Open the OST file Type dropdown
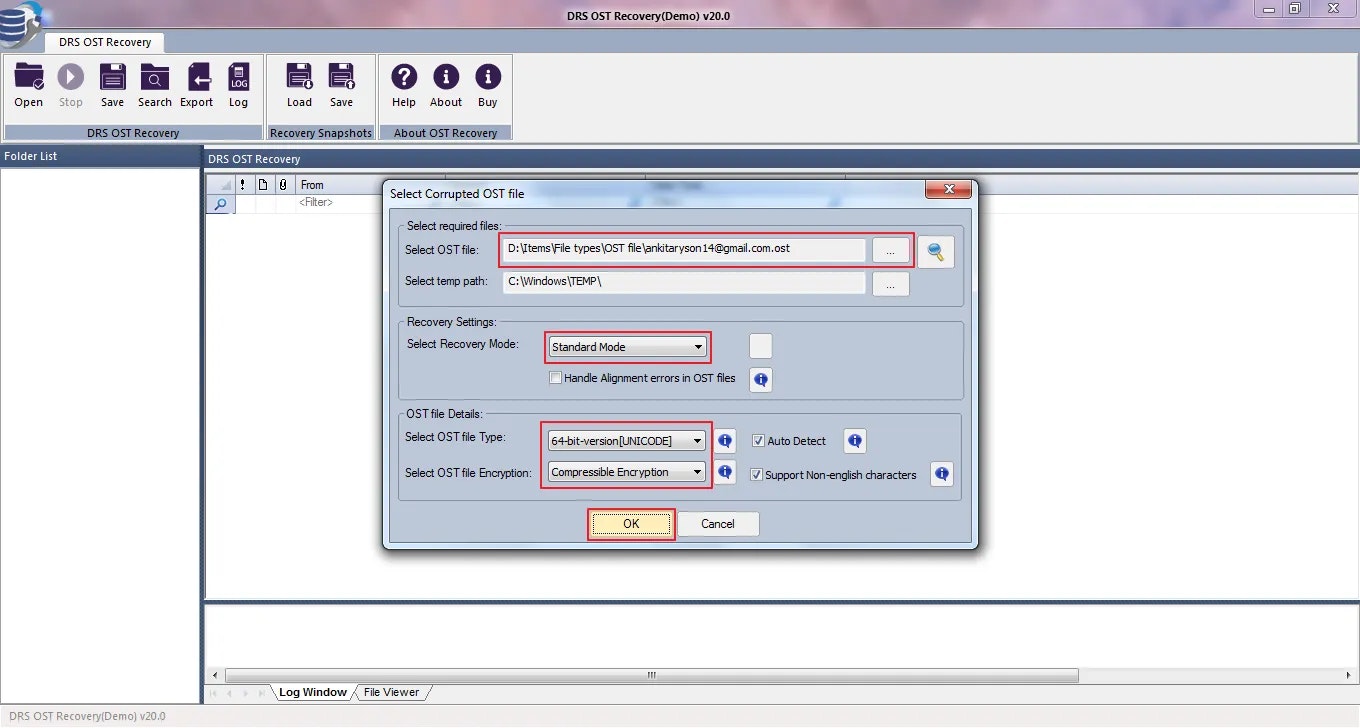 pos(628,440)
